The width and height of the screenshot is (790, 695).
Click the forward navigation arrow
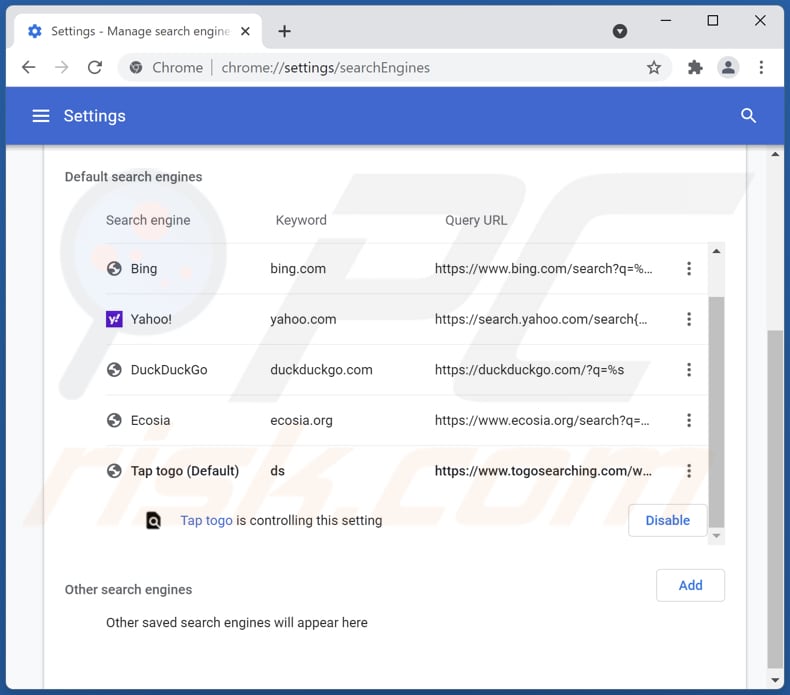(x=61, y=67)
